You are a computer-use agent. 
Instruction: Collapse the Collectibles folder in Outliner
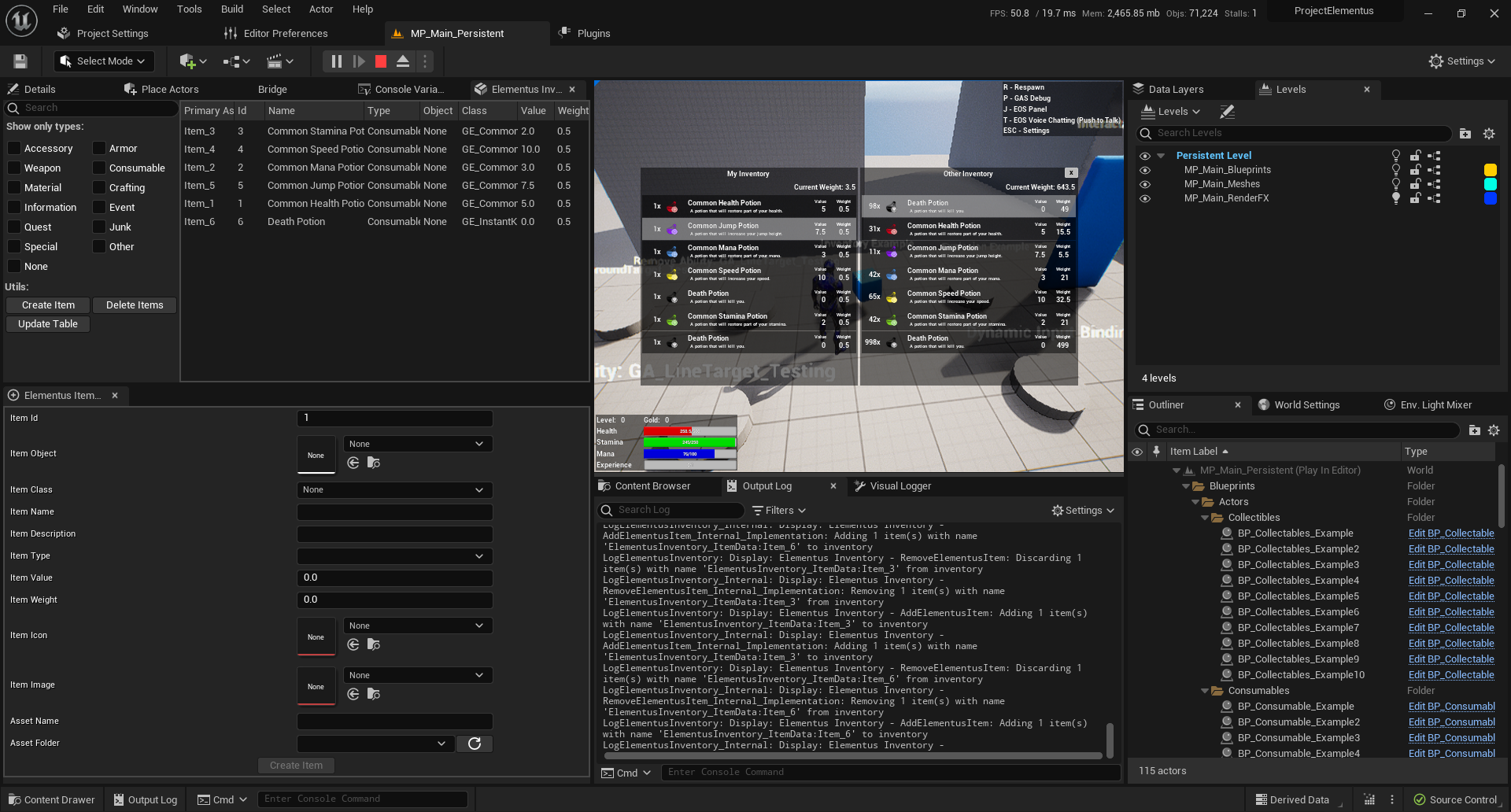click(x=1204, y=517)
